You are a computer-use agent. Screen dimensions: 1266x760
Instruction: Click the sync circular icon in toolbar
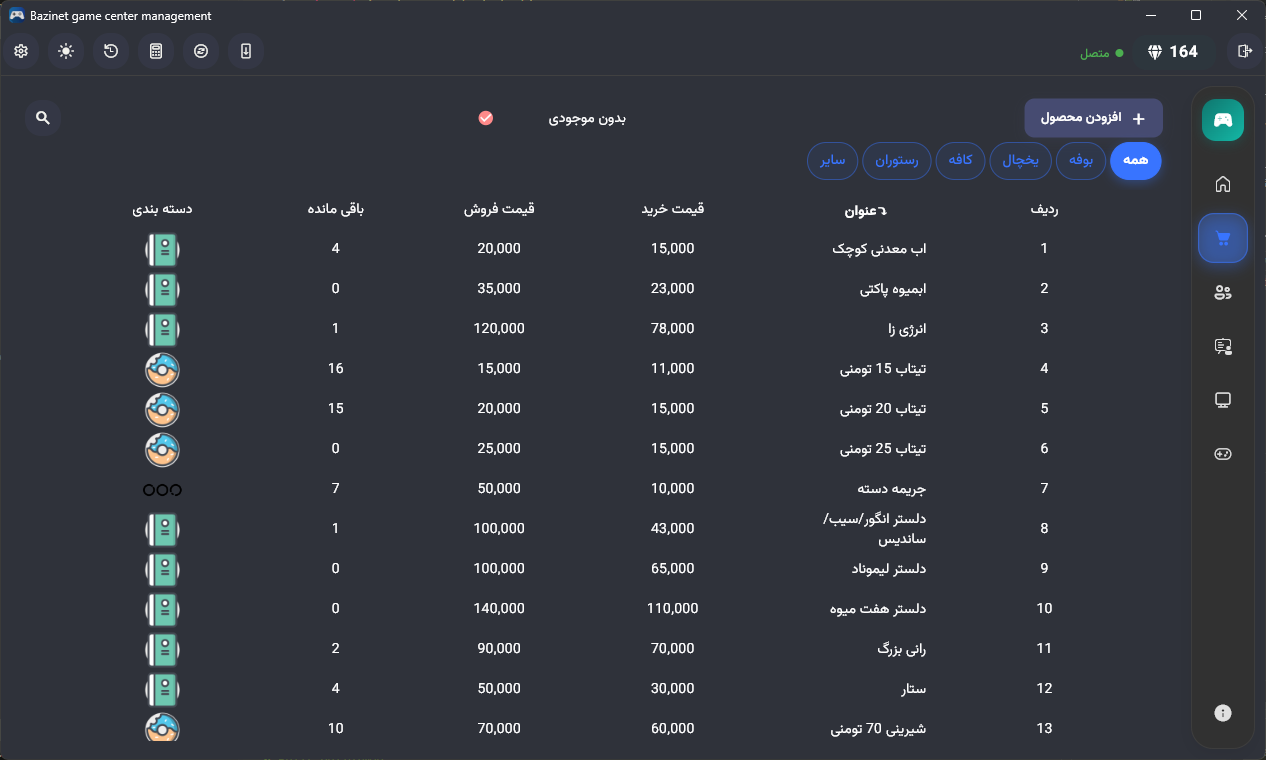(201, 51)
